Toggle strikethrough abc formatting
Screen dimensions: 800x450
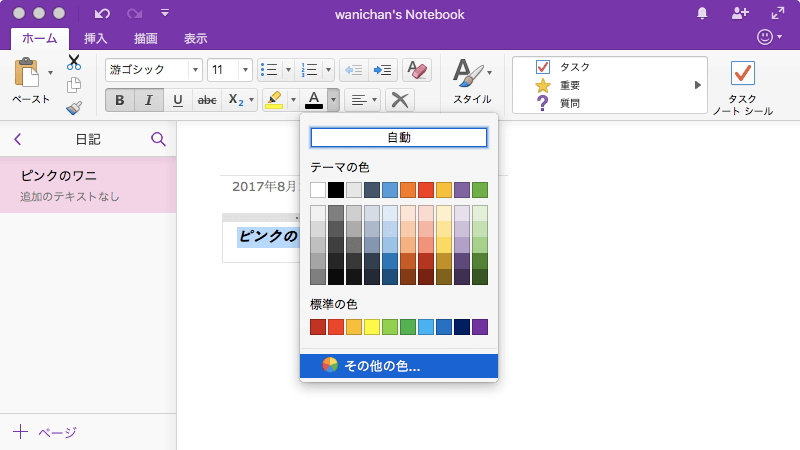pyautogui.click(x=207, y=100)
